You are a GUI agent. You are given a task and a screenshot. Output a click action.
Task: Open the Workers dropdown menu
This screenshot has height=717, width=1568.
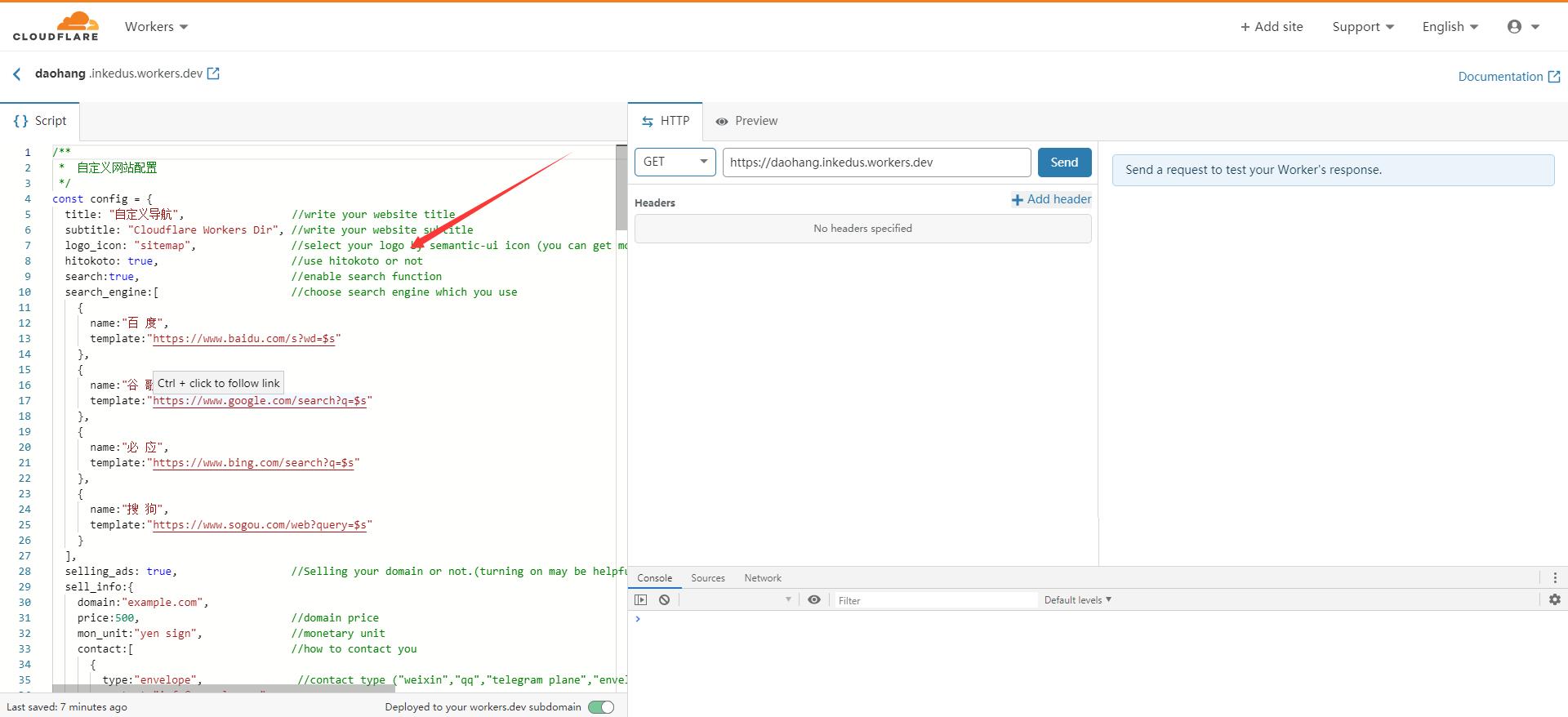tap(157, 27)
